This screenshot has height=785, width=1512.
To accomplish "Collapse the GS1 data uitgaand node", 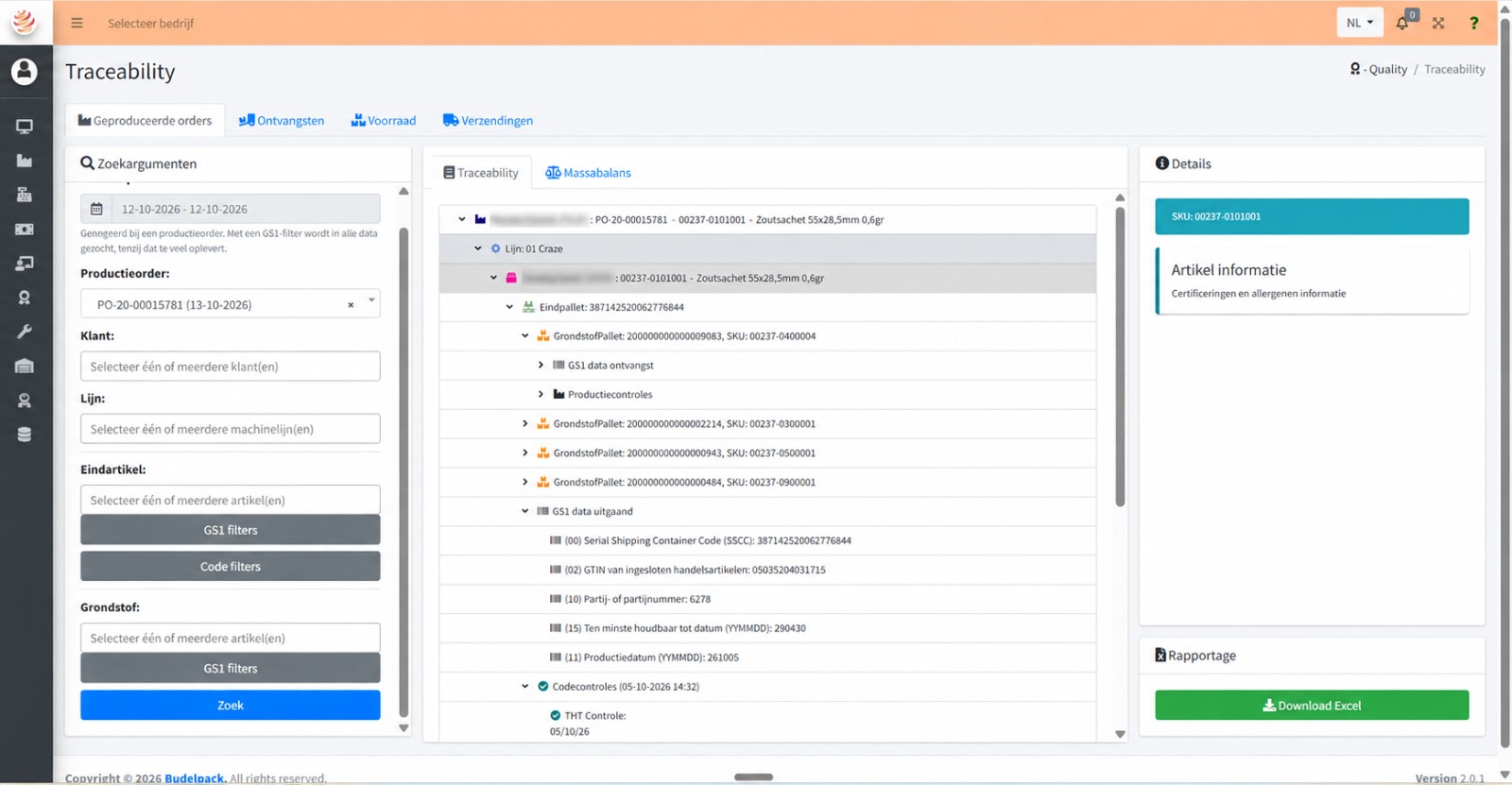I will 525,511.
